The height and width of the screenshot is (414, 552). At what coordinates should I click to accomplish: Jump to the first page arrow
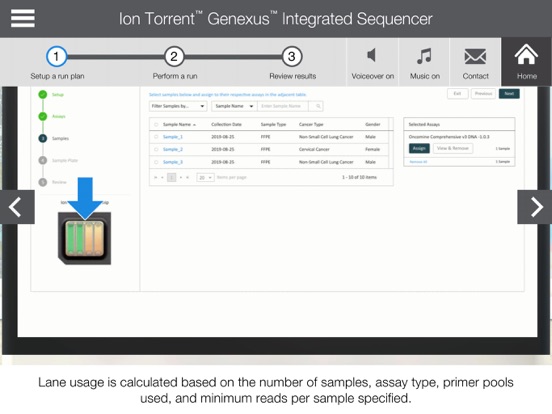155,177
